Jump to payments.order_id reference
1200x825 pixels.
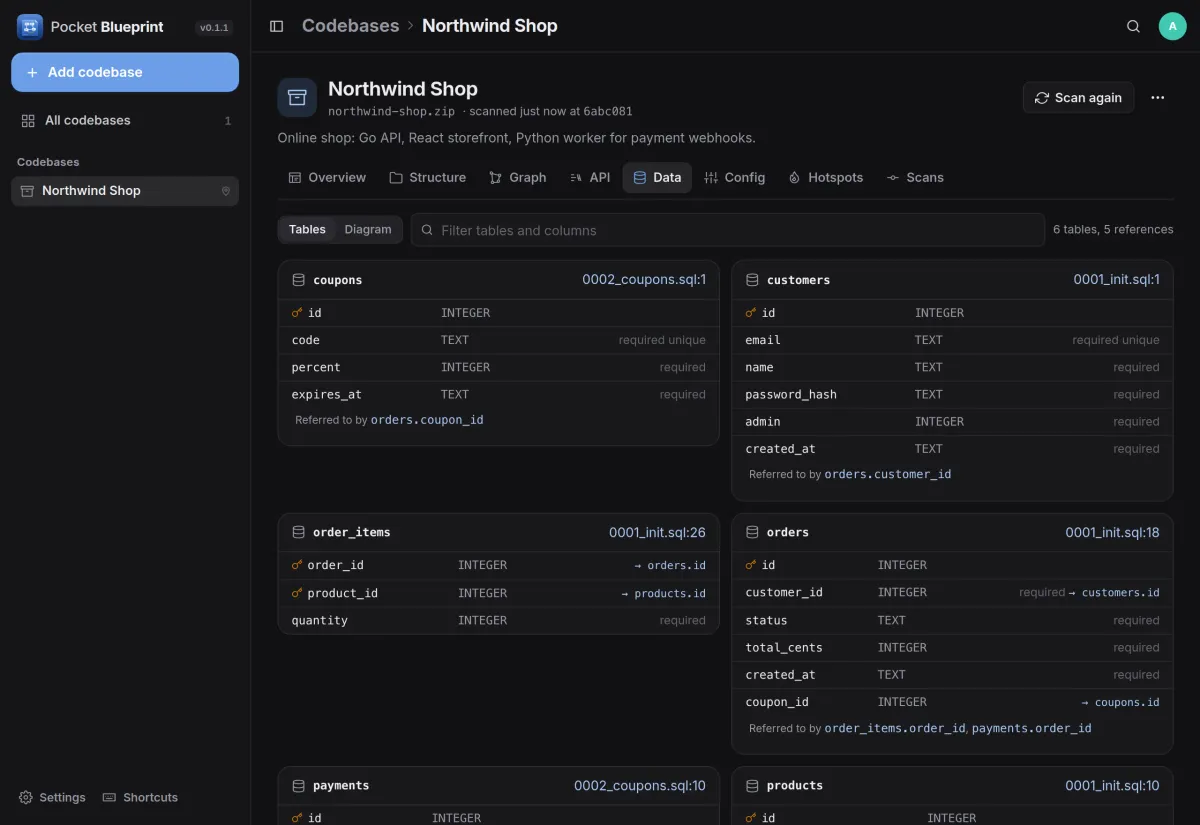[1031, 728]
